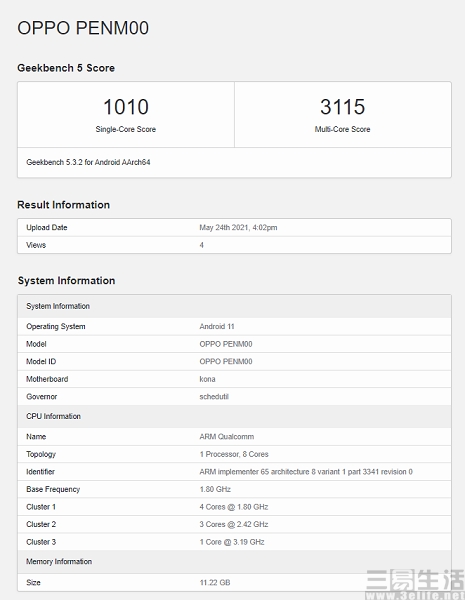Click the Model value OPPO PENM00
Image resolution: width=465 pixels, height=600 pixels.
tap(226, 344)
